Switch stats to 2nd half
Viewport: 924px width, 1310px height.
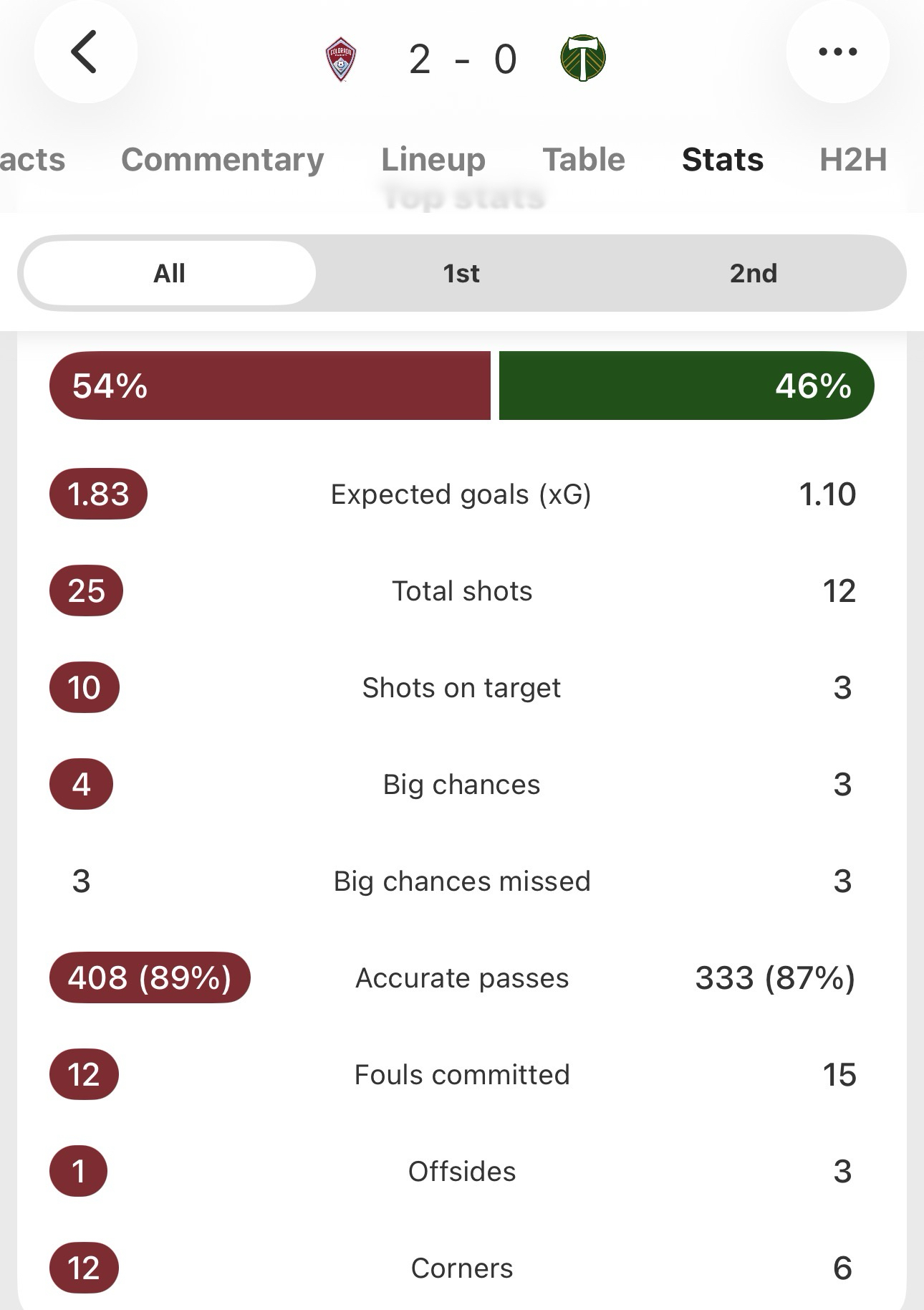753,273
